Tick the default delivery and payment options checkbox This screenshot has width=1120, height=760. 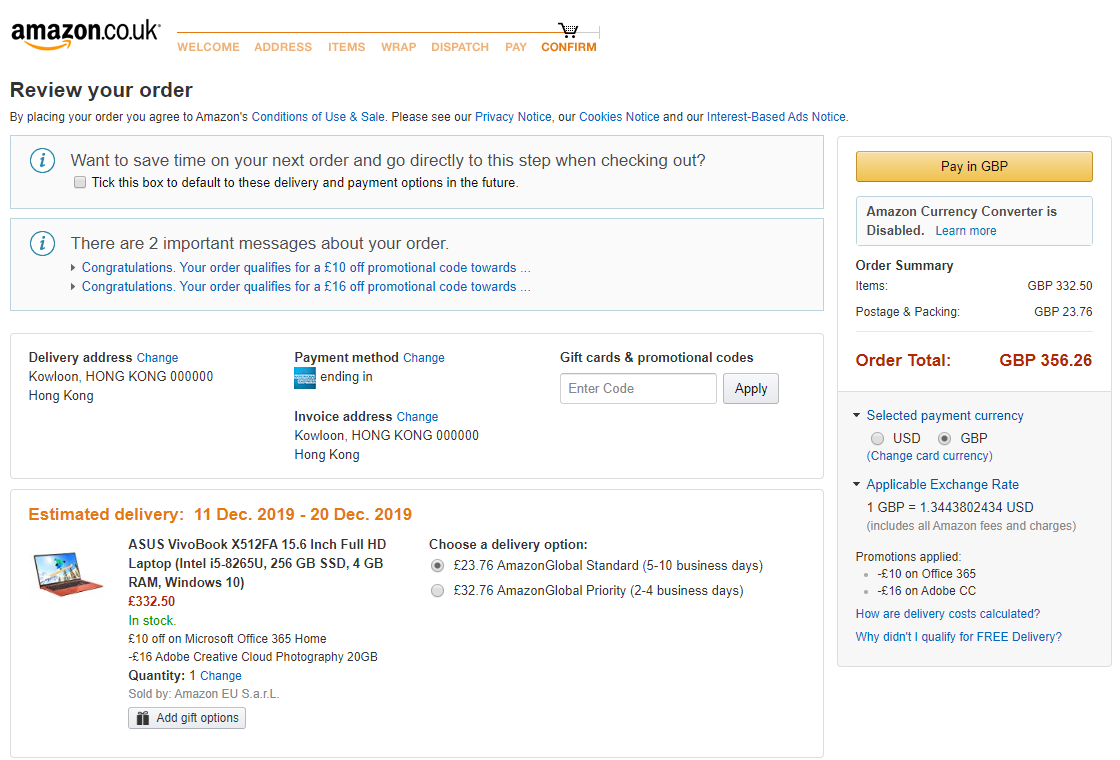coord(80,183)
